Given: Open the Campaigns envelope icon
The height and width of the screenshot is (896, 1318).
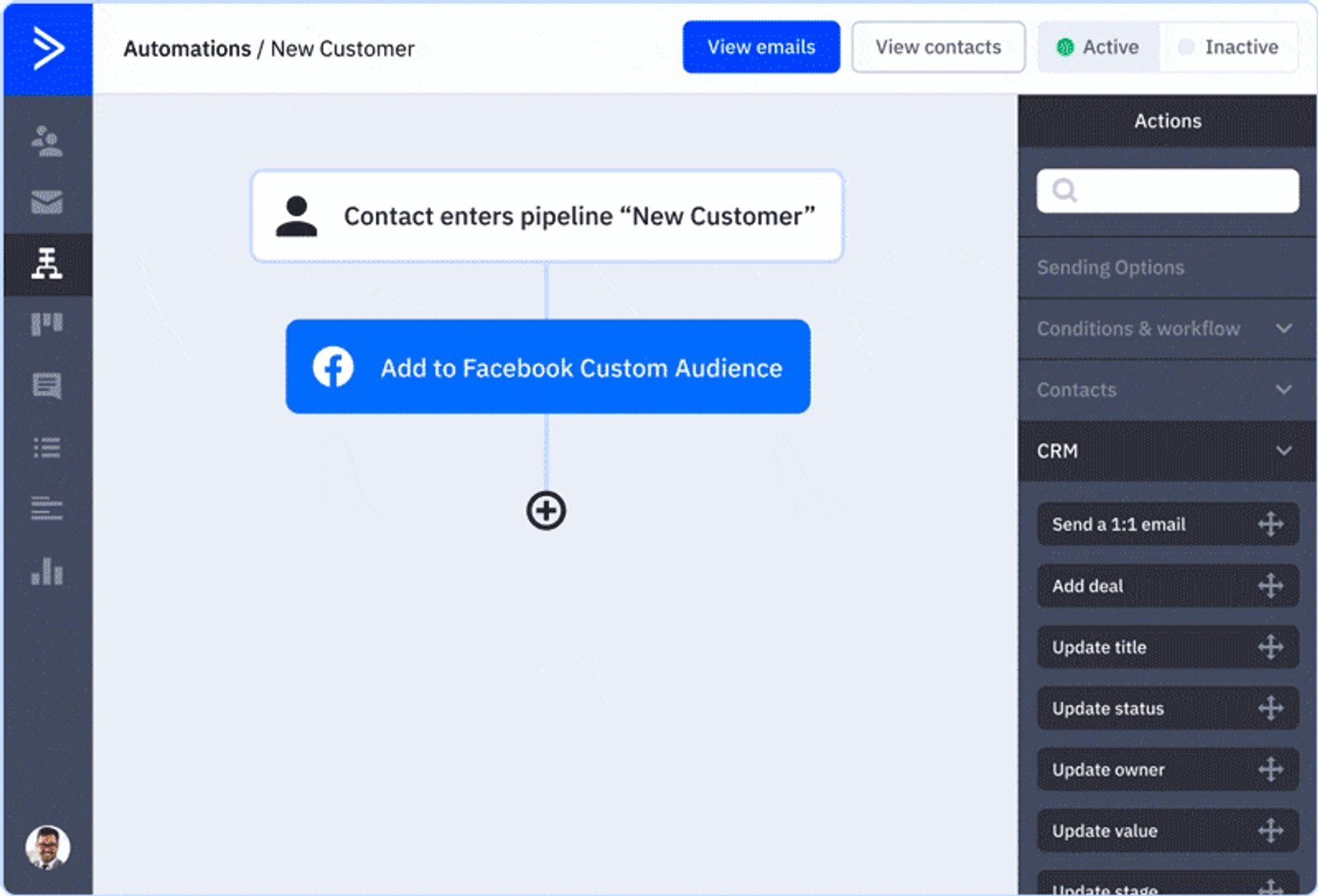Looking at the screenshot, I should tap(47, 203).
